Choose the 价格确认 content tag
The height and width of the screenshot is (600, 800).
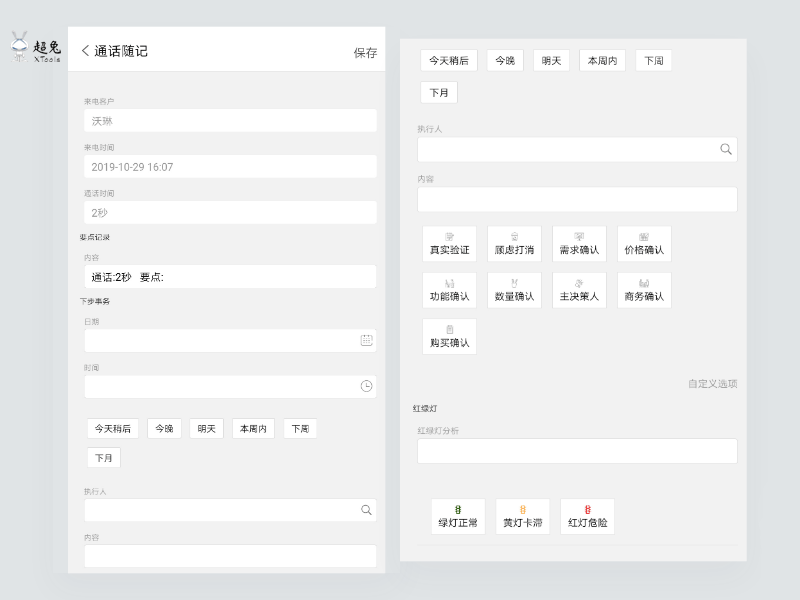coord(643,244)
